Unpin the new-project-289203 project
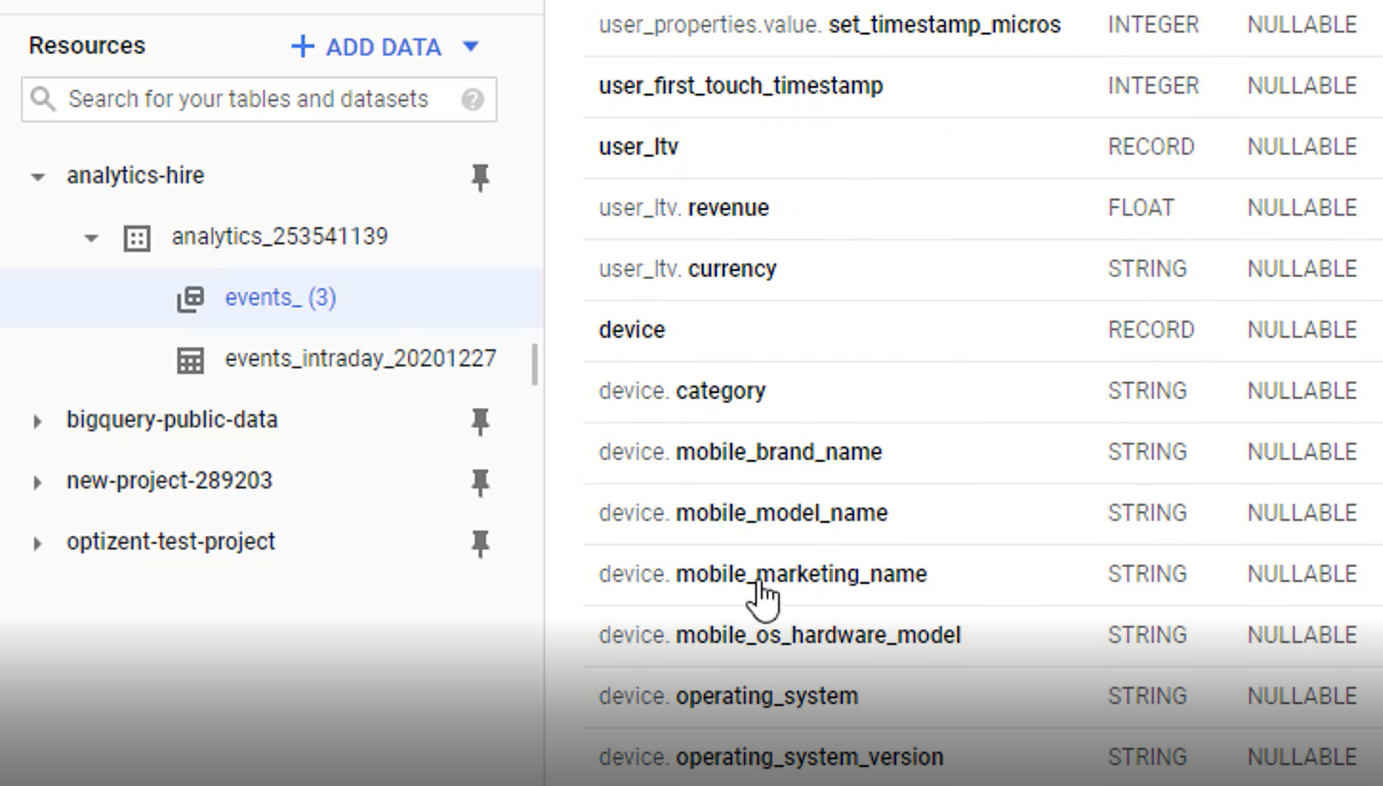This screenshot has height=786, width=1383. pyautogui.click(x=480, y=482)
